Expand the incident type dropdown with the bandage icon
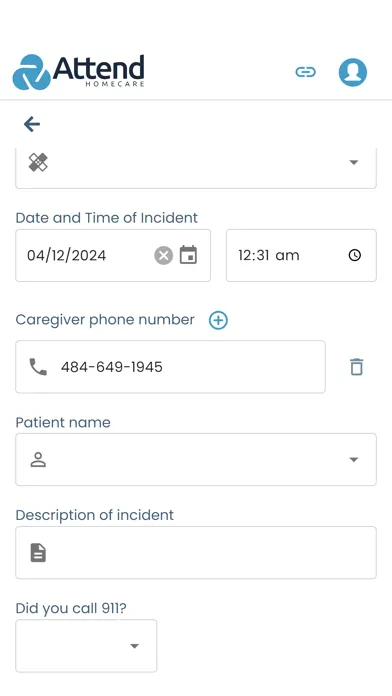Screen dimensions: 392x696 pyautogui.click(x=196, y=168)
